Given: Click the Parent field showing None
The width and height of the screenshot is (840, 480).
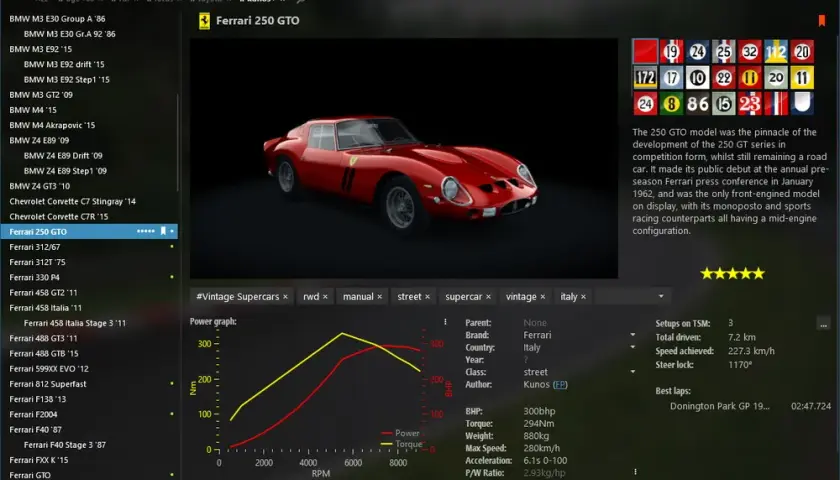Looking at the screenshot, I should tap(535, 323).
